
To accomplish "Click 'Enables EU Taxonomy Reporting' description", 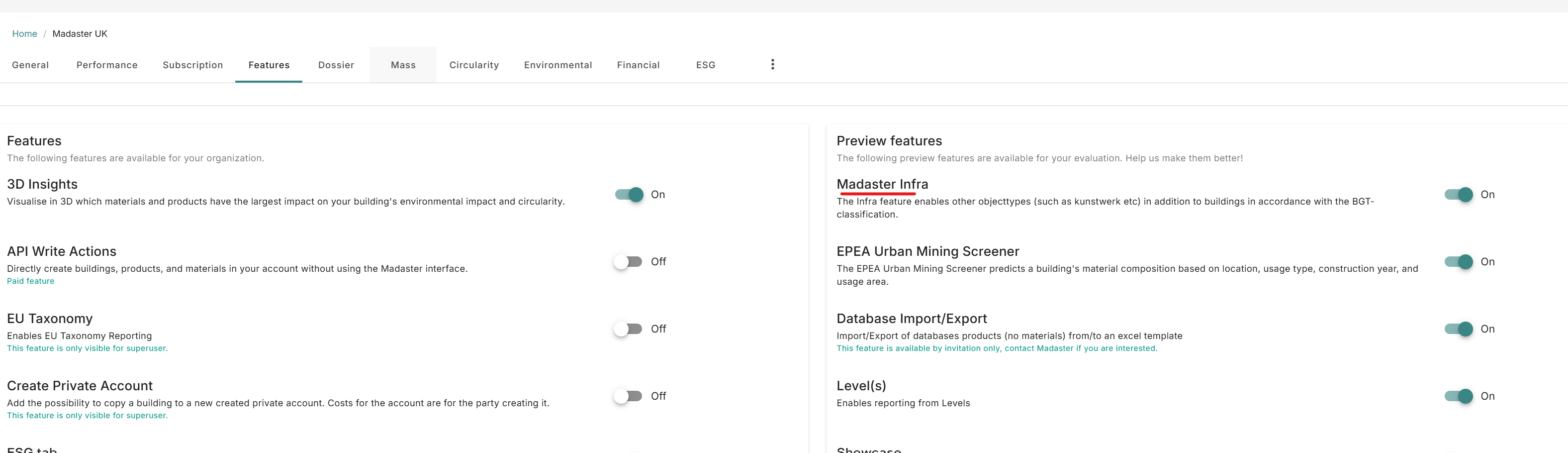I will [x=80, y=336].
